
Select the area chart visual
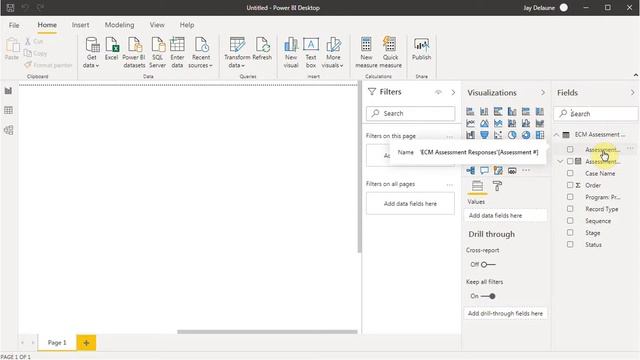(484, 123)
